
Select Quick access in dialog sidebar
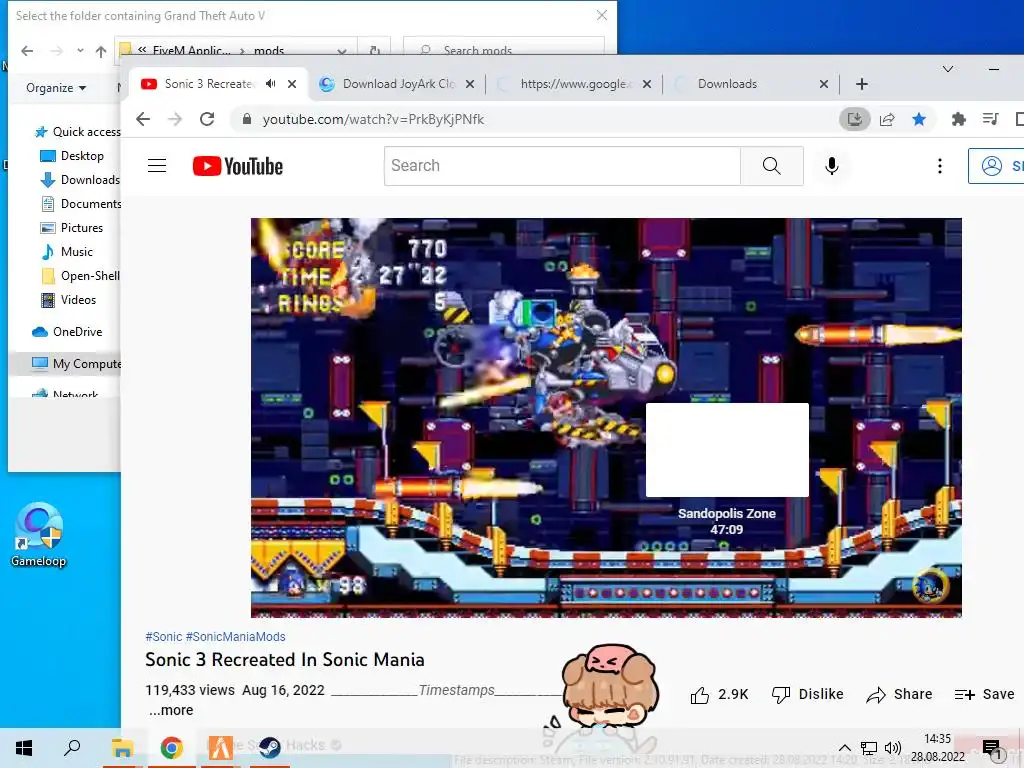pos(77,132)
